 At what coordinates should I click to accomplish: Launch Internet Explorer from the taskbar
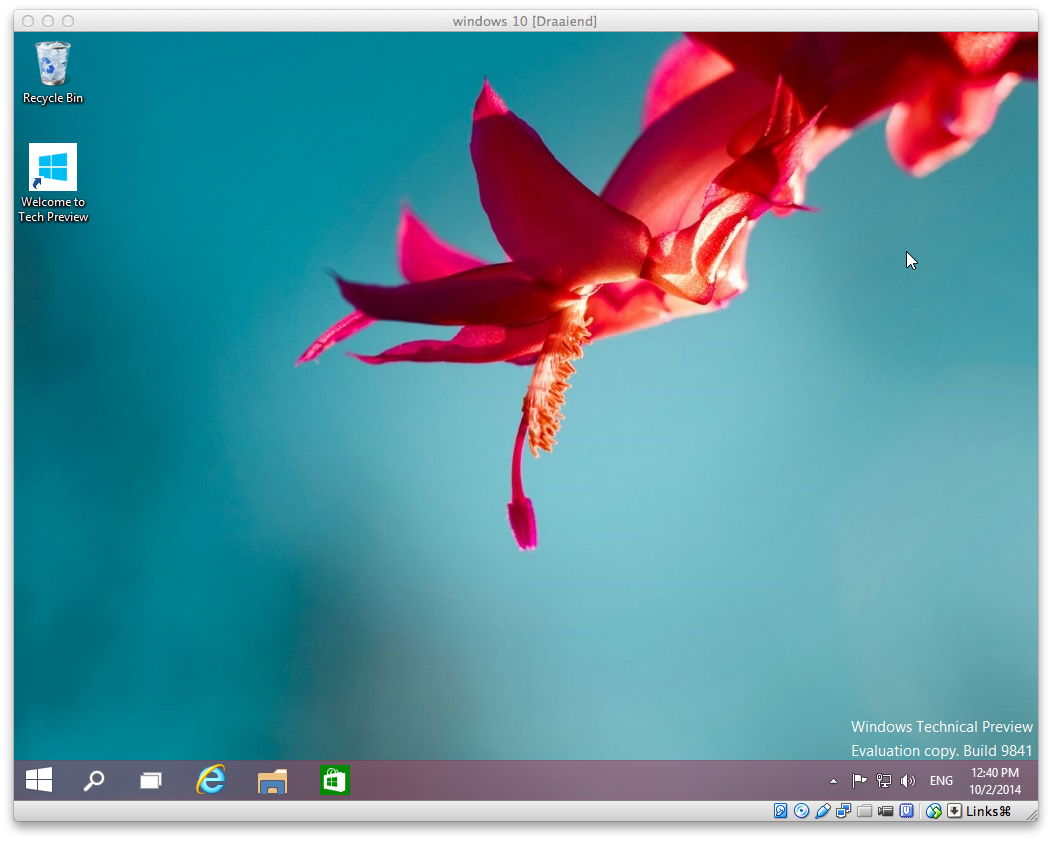coord(211,781)
